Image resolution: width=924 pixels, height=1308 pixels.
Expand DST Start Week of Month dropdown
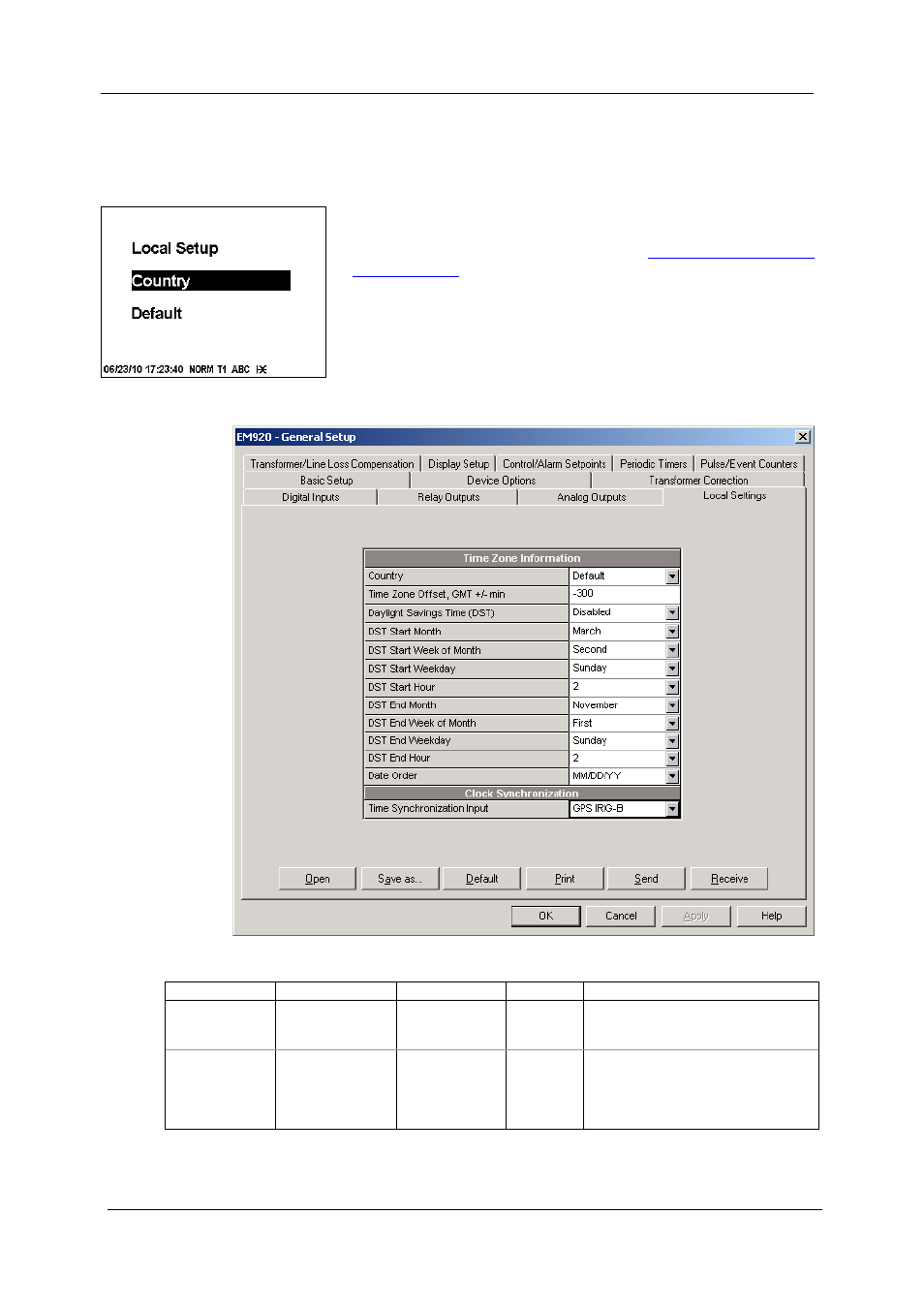[672, 650]
